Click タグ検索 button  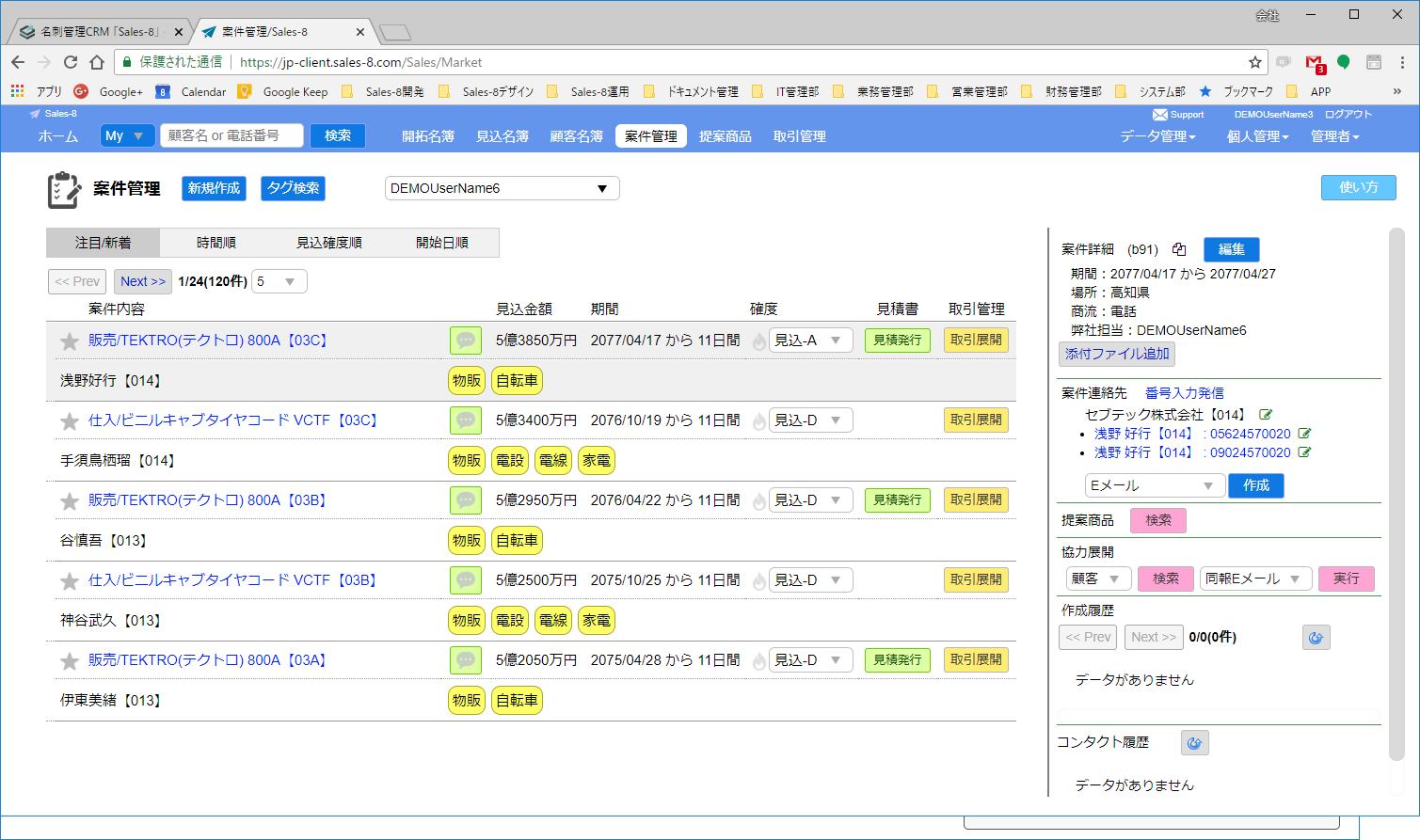294,188
